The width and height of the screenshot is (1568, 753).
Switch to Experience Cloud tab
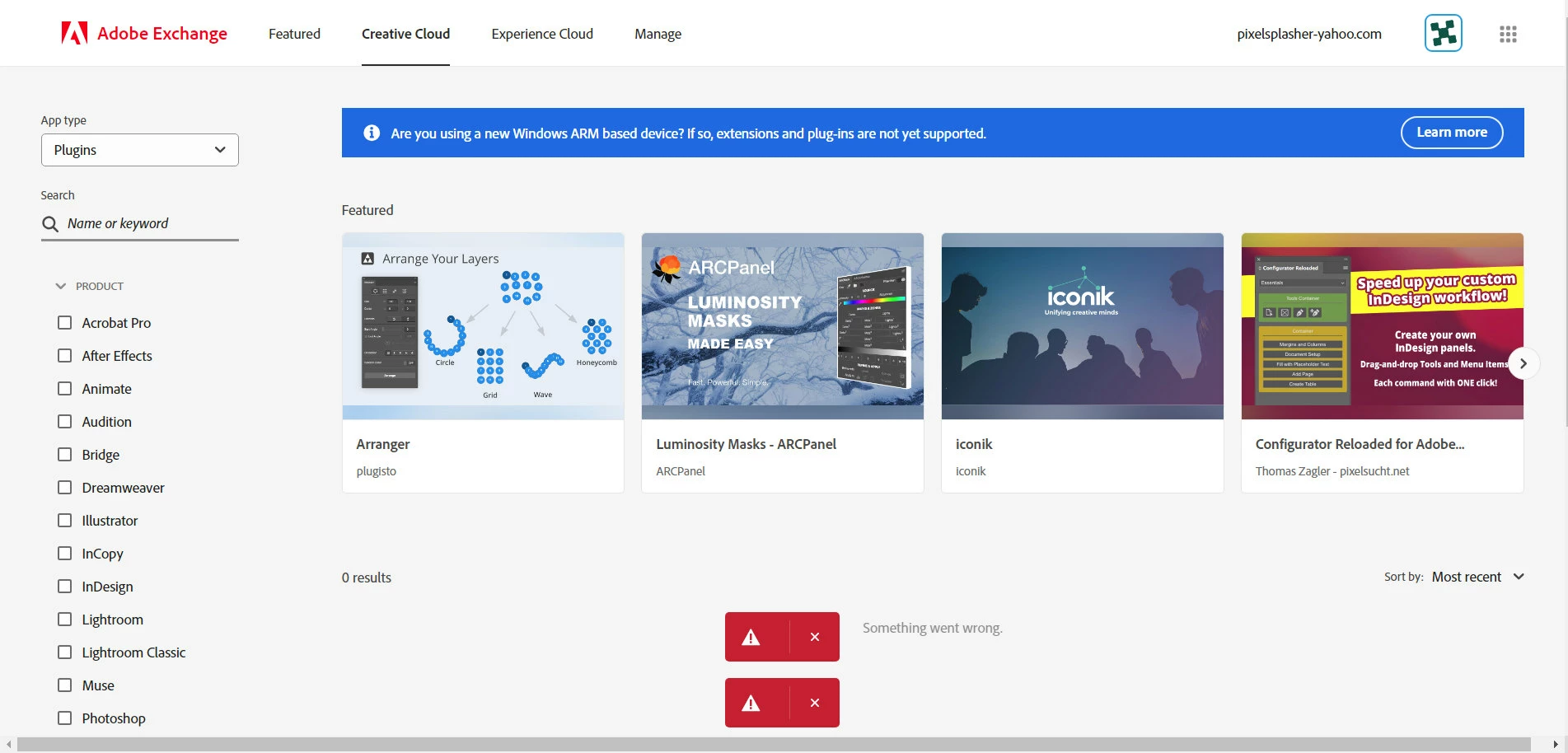pyautogui.click(x=542, y=34)
